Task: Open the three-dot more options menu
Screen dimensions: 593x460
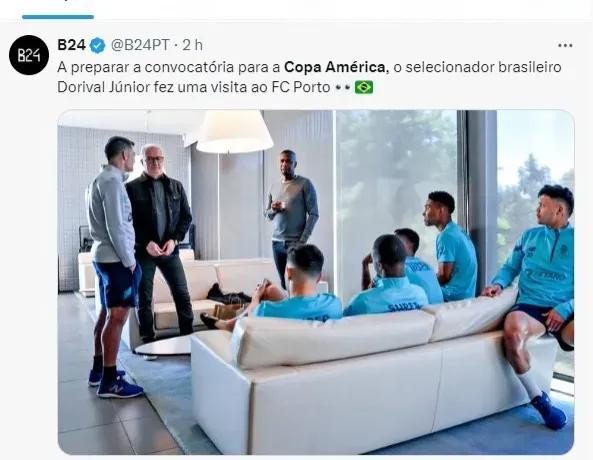Action: [x=565, y=45]
